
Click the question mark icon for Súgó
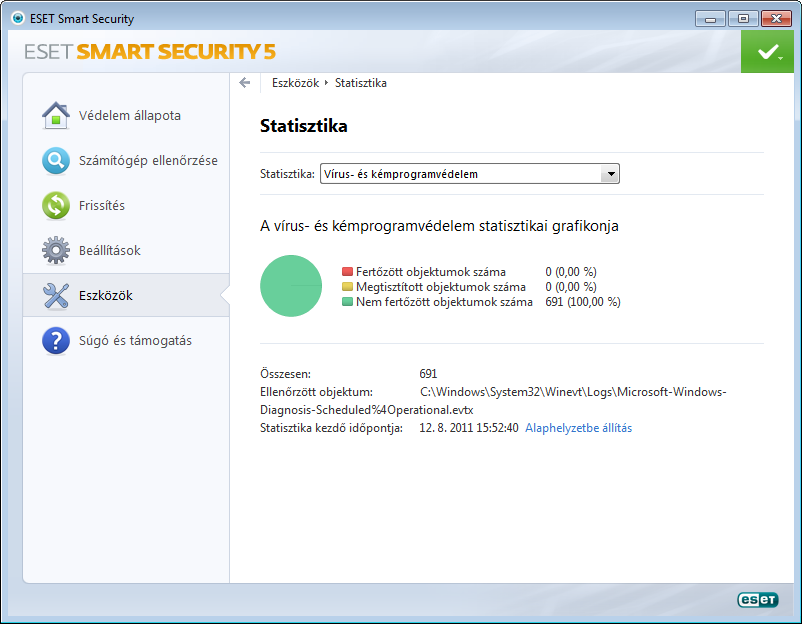pyautogui.click(x=56, y=341)
